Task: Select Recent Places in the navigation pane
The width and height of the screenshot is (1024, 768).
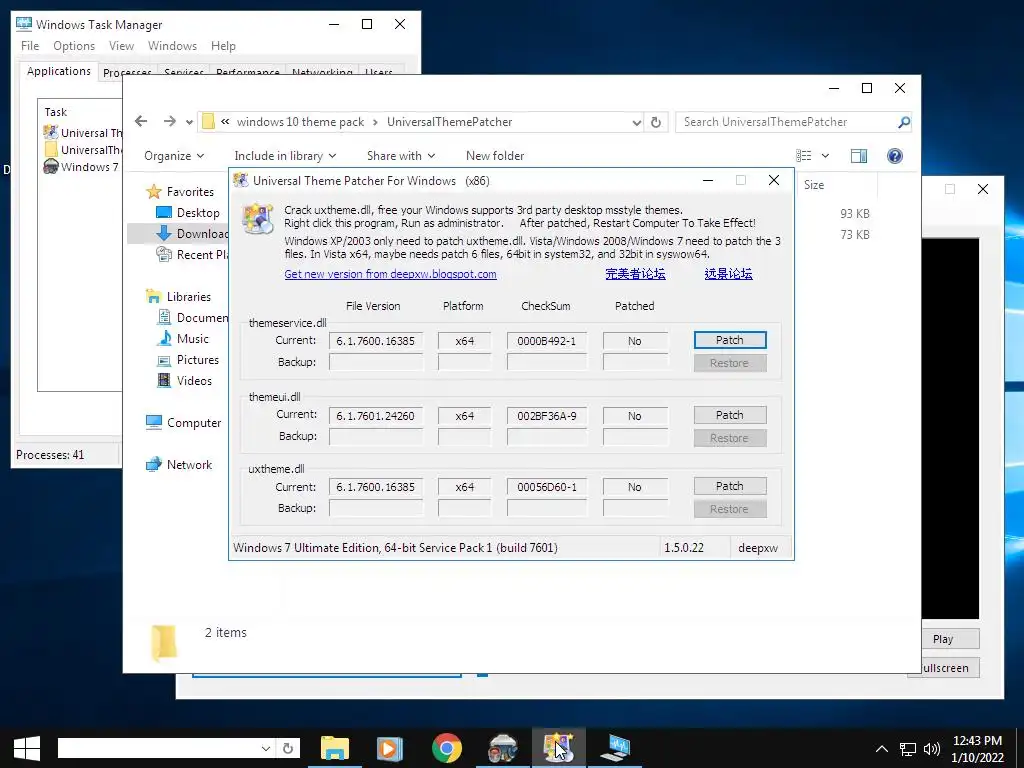Action: coord(192,255)
